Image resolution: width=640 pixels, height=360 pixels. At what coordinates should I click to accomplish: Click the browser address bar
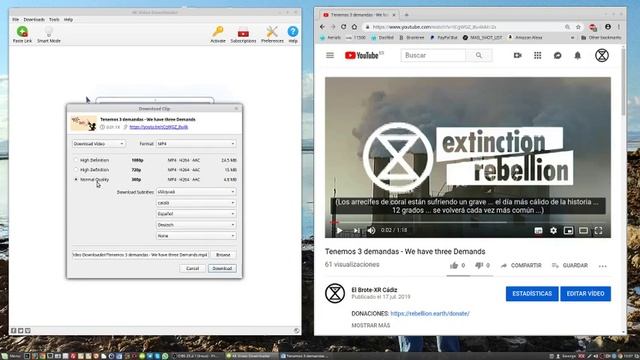(x=465, y=27)
